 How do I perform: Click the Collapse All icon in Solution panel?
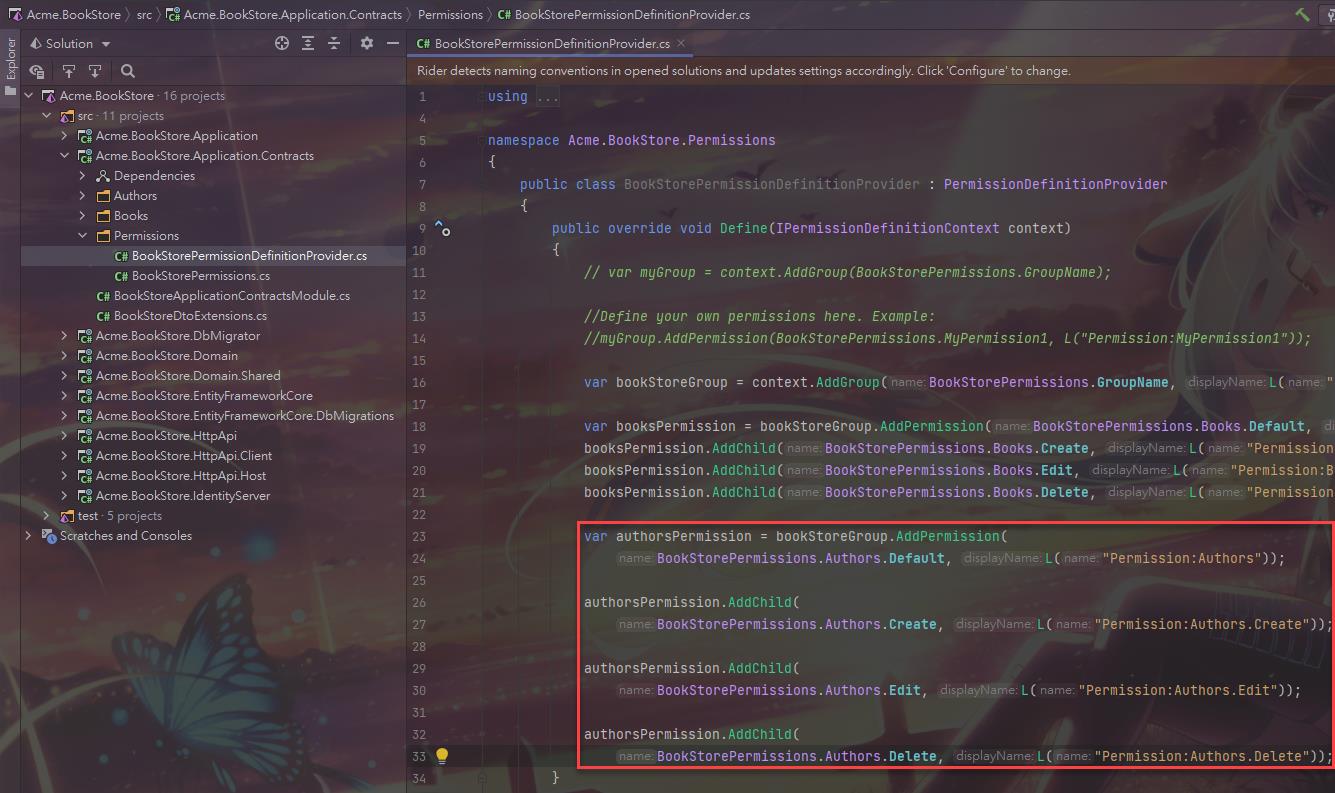pos(334,43)
